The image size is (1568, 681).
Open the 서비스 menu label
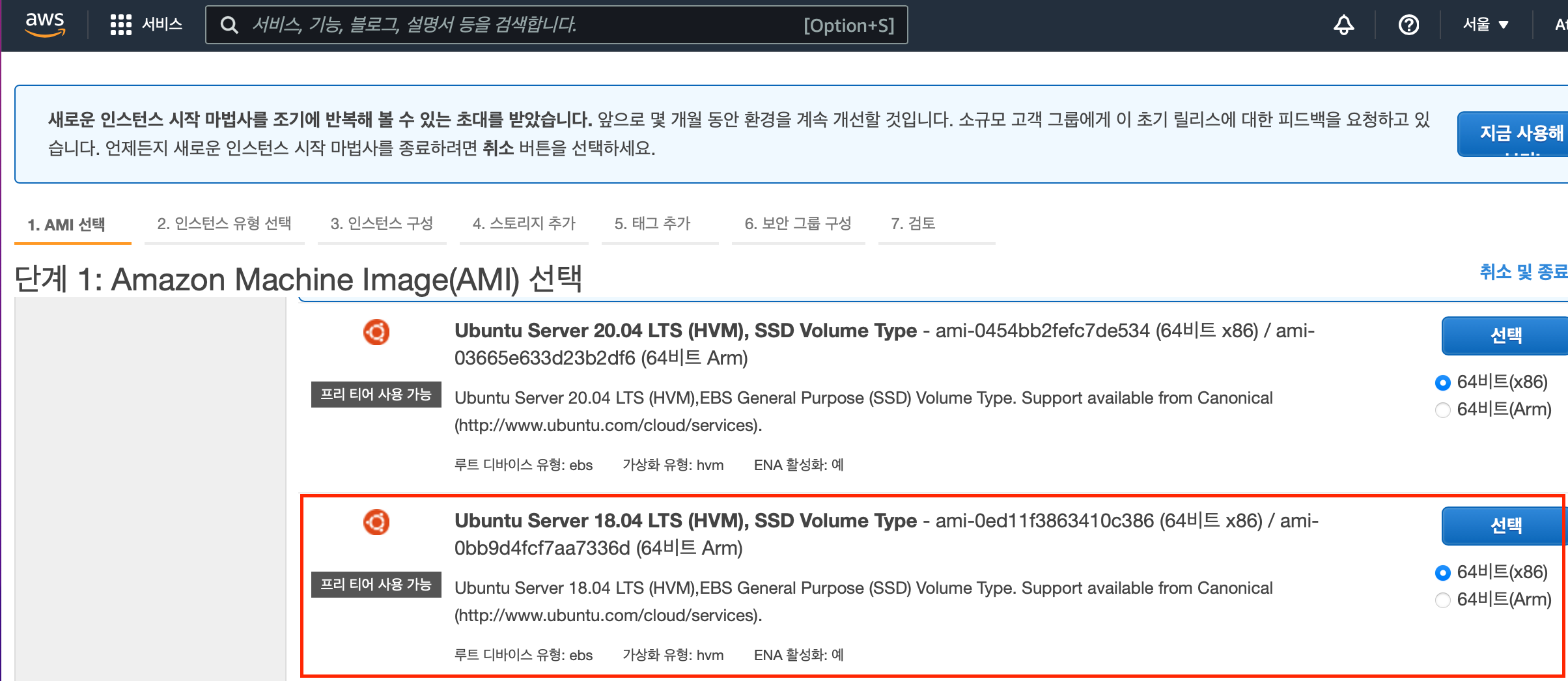coord(162,25)
